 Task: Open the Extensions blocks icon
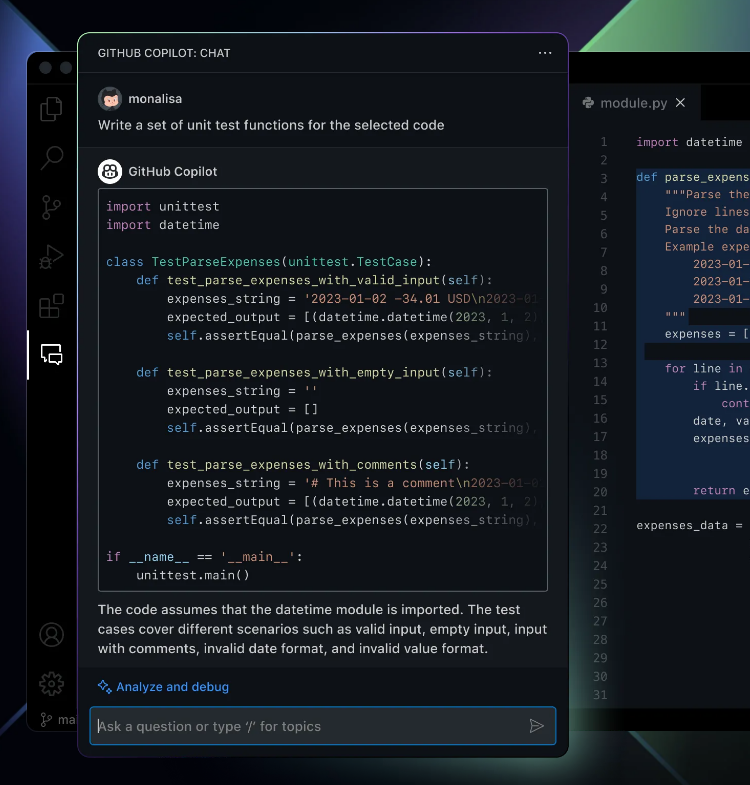coord(52,306)
